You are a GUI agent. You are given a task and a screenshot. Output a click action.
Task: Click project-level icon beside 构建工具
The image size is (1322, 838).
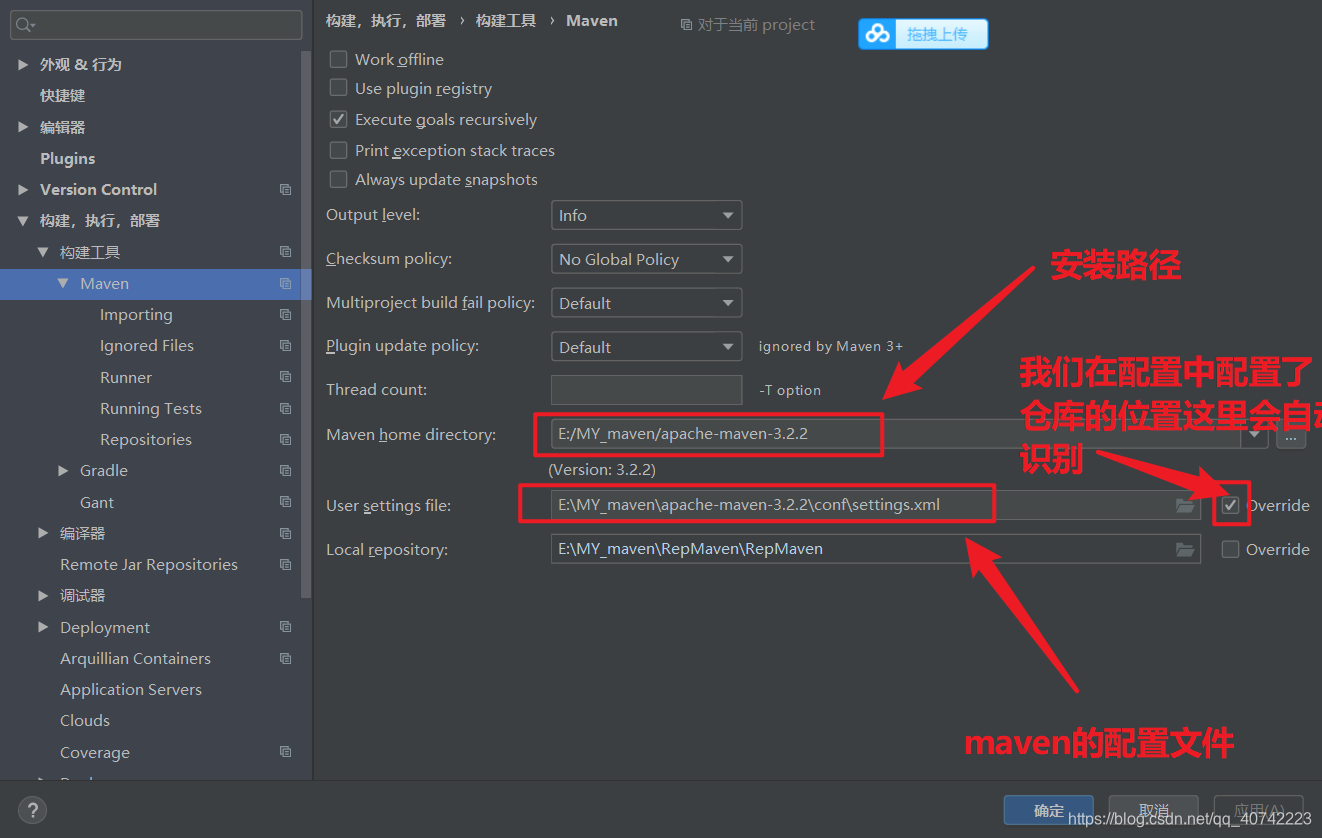(286, 252)
